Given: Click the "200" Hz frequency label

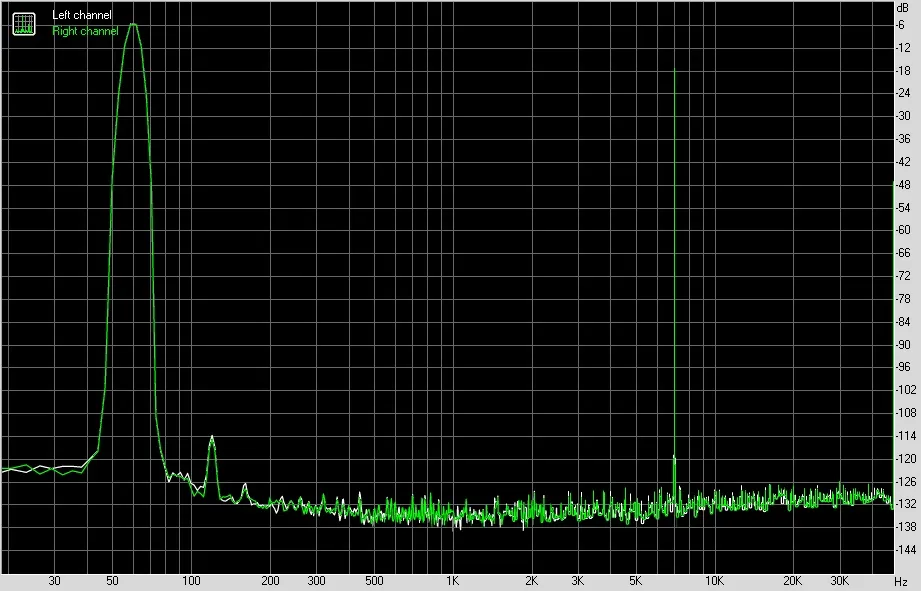Looking at the screenshot, I should pos(270,581).
